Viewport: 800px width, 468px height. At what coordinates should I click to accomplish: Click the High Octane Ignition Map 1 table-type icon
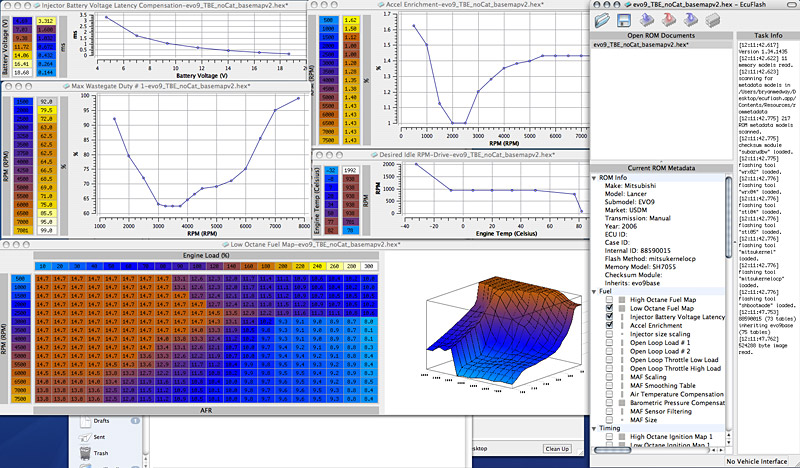[622, 437]
